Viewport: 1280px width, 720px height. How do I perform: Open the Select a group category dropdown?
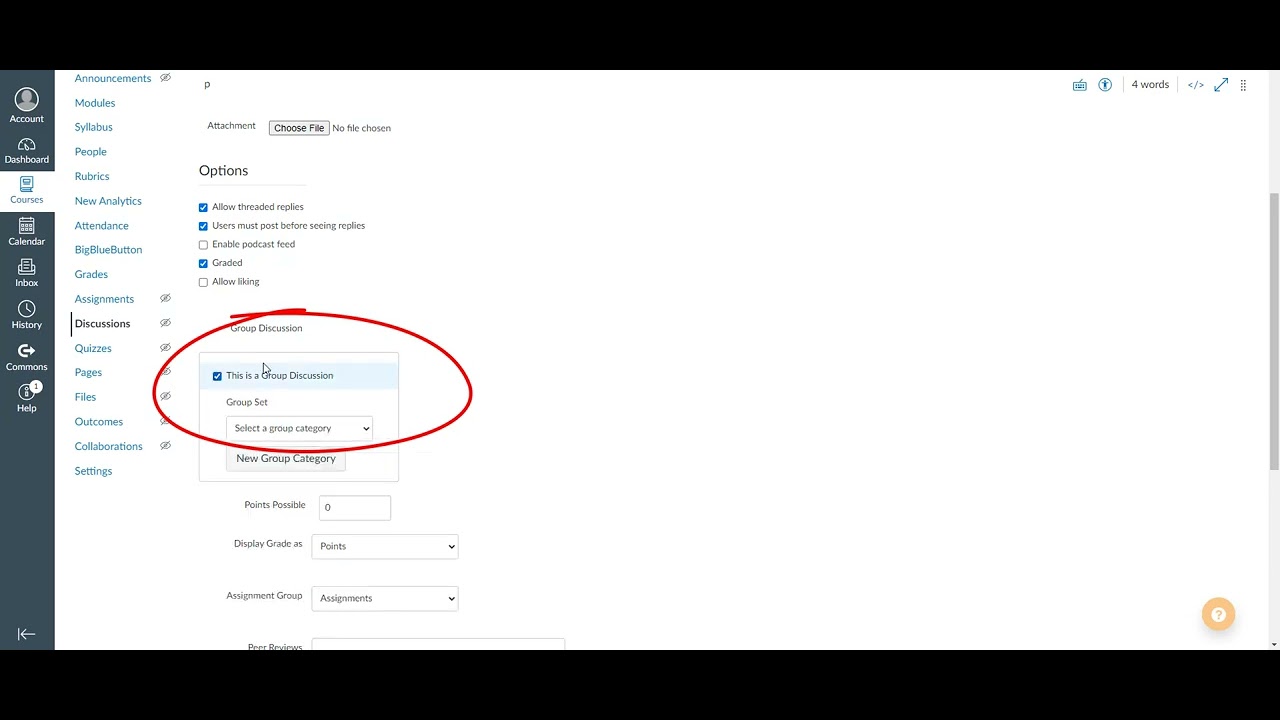299,428
